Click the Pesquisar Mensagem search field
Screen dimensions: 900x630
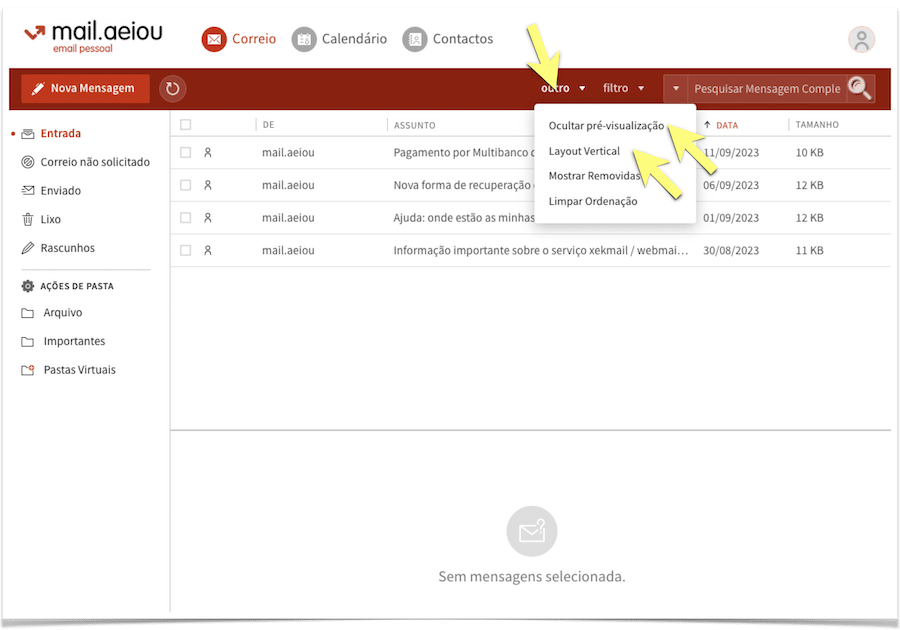point(767,88)
